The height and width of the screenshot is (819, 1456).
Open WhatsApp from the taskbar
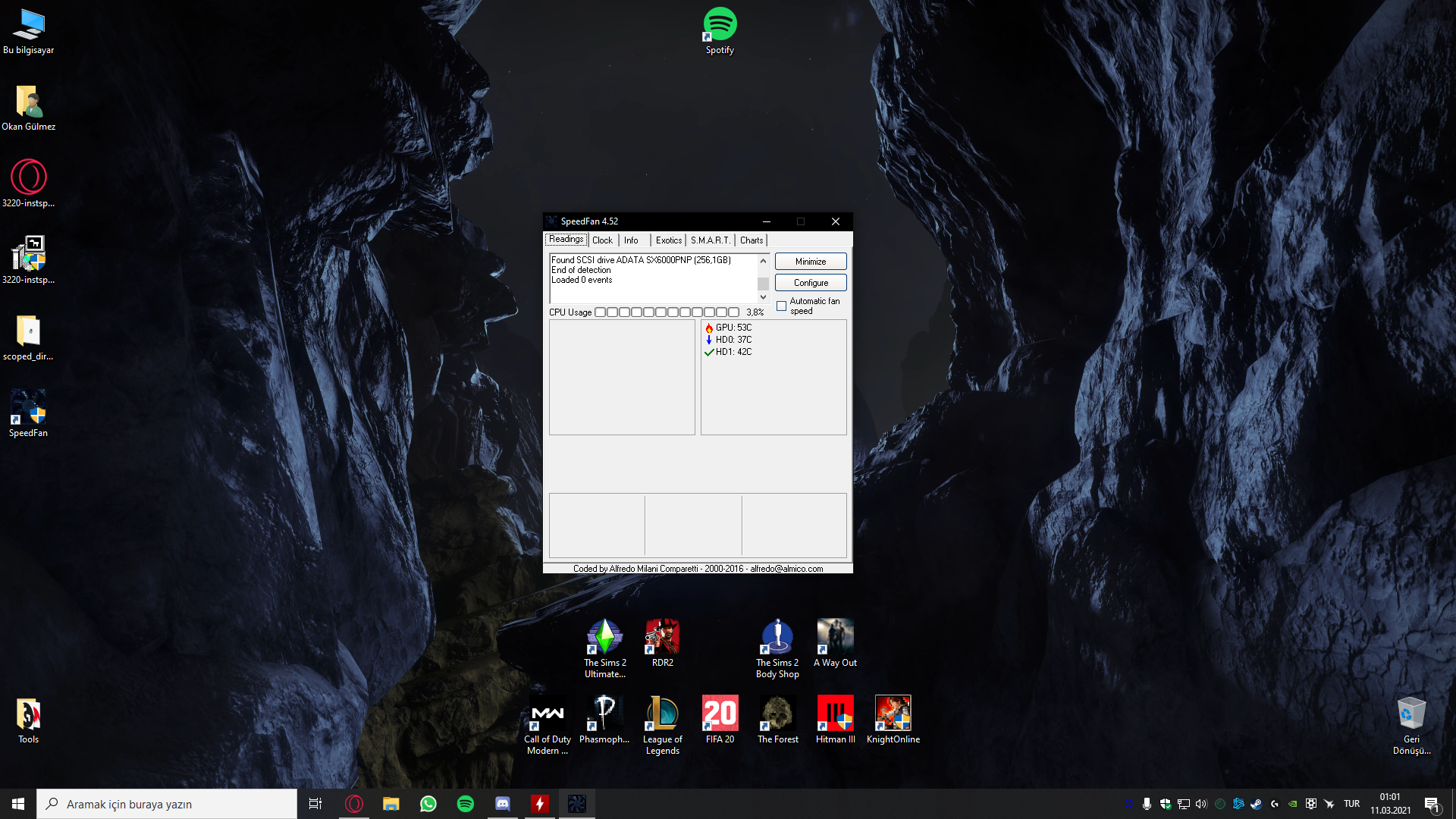coord(428,804)
